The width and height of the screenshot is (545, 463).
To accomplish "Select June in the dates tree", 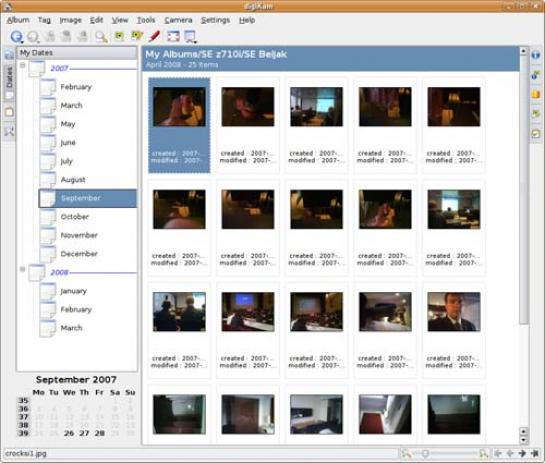I will pyautogui.click(x=68, y=143).
